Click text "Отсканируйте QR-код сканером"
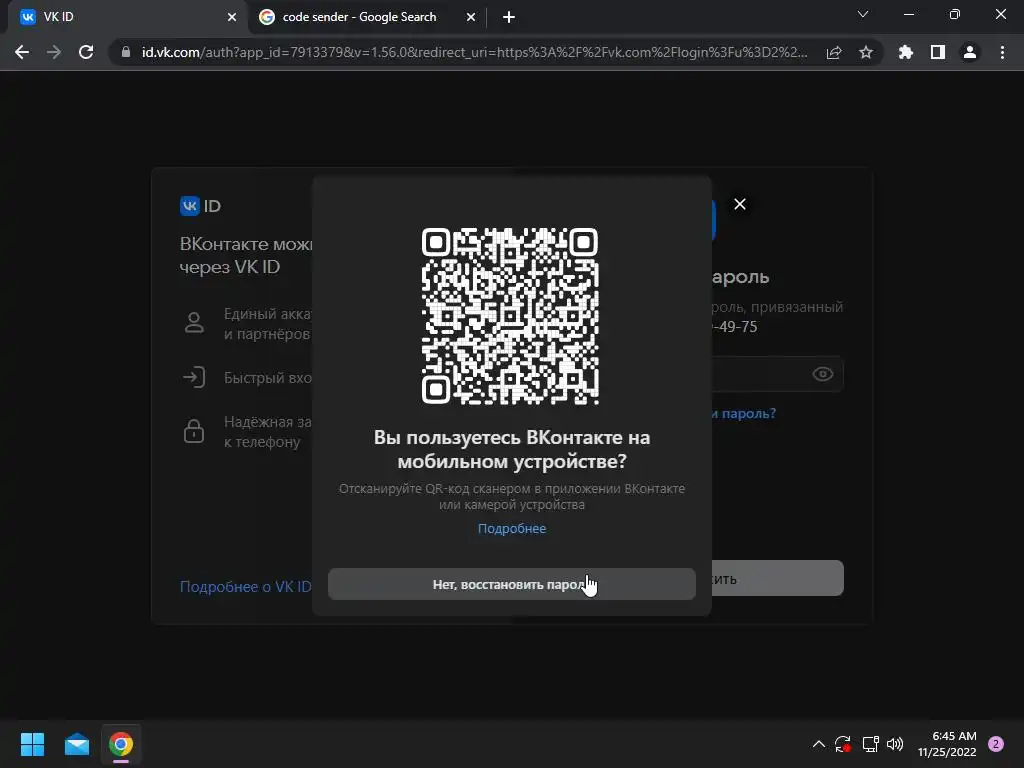 click(435, 488)
